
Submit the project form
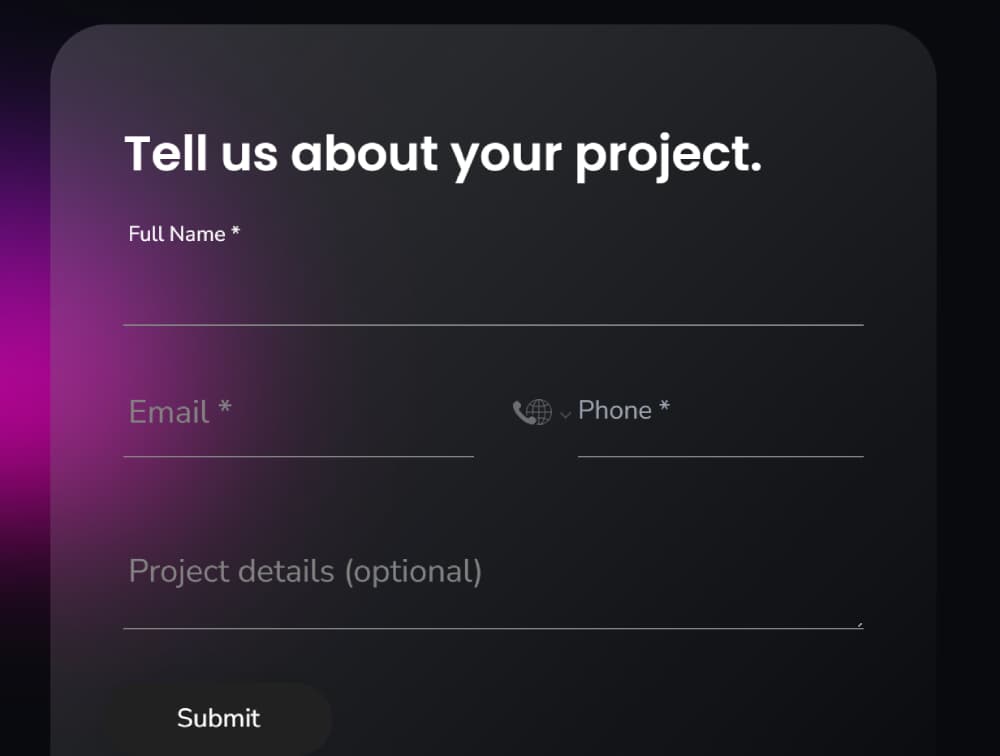click(x=217, y=718)
